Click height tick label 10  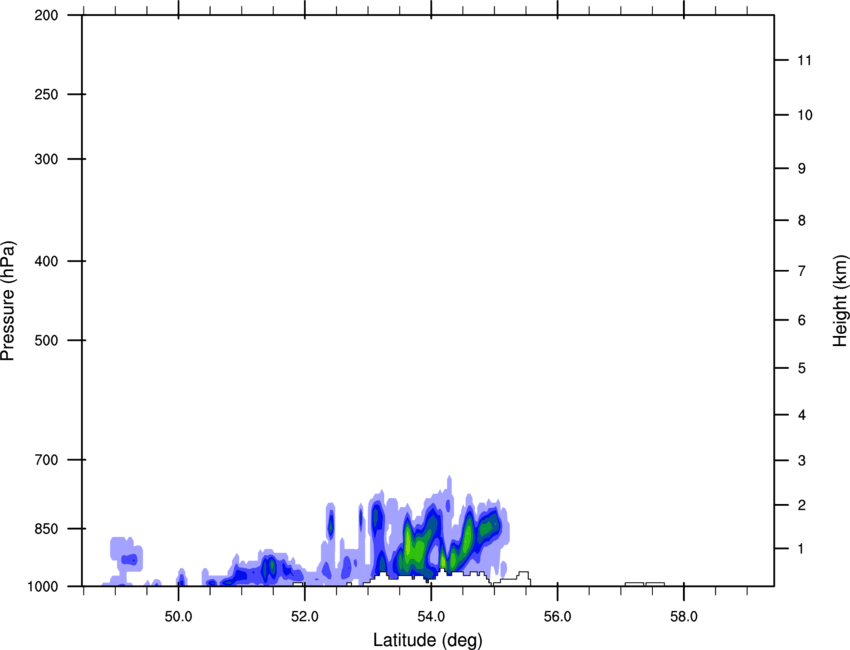point(804,115)
